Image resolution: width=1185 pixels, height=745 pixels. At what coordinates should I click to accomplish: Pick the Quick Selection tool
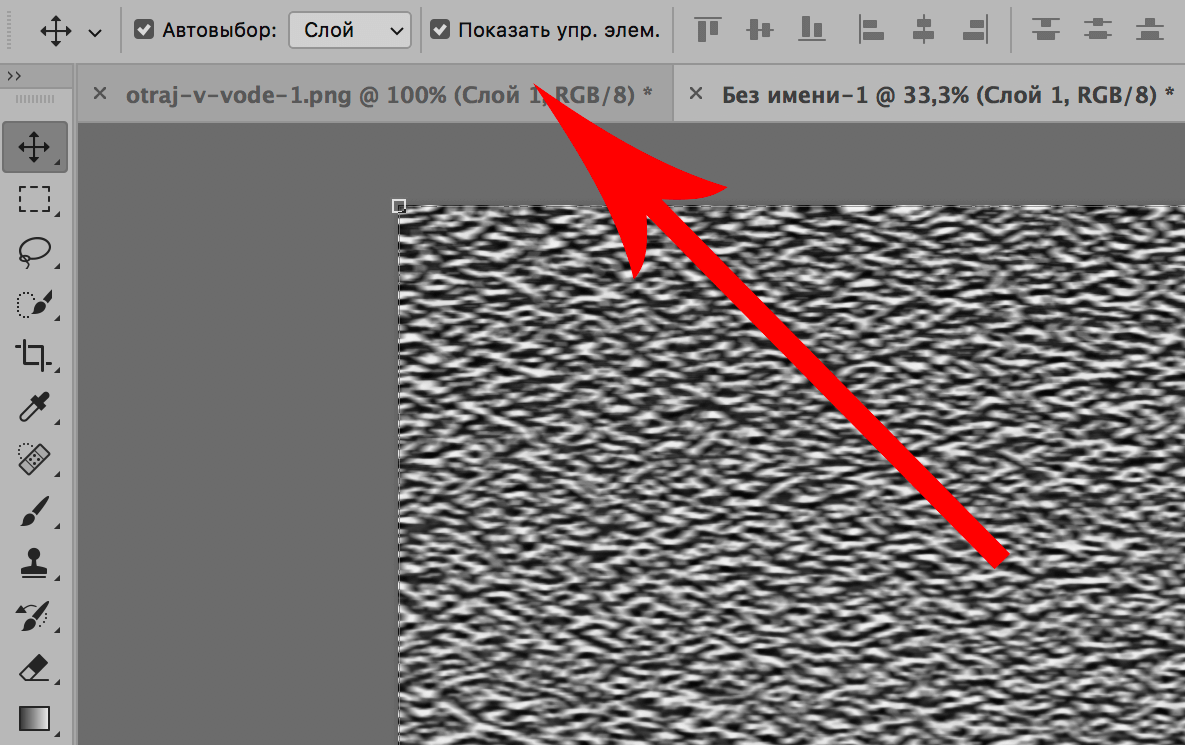coord(35,304)
